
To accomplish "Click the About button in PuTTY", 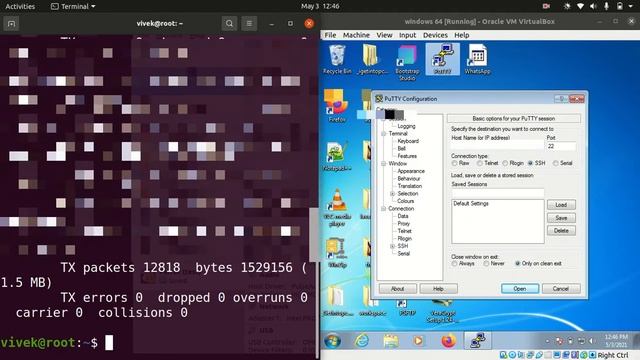I will point(398,289).
